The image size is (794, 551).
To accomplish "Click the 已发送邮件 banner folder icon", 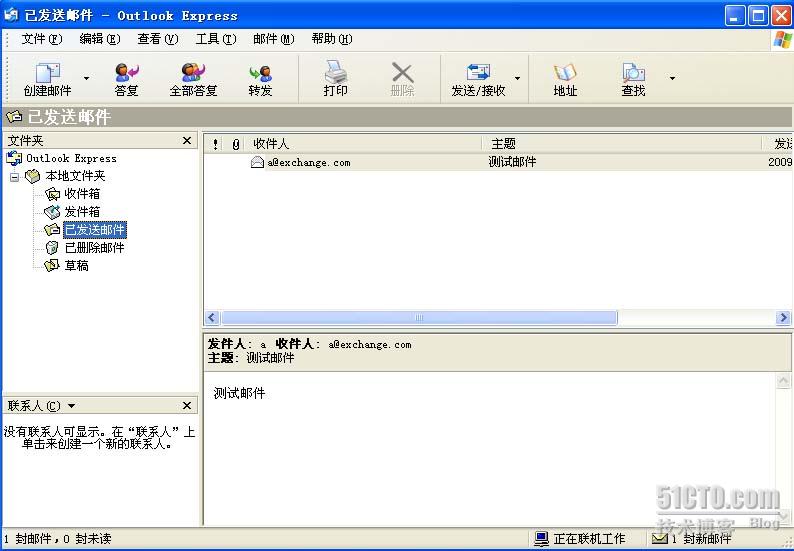I will point(14,117).
